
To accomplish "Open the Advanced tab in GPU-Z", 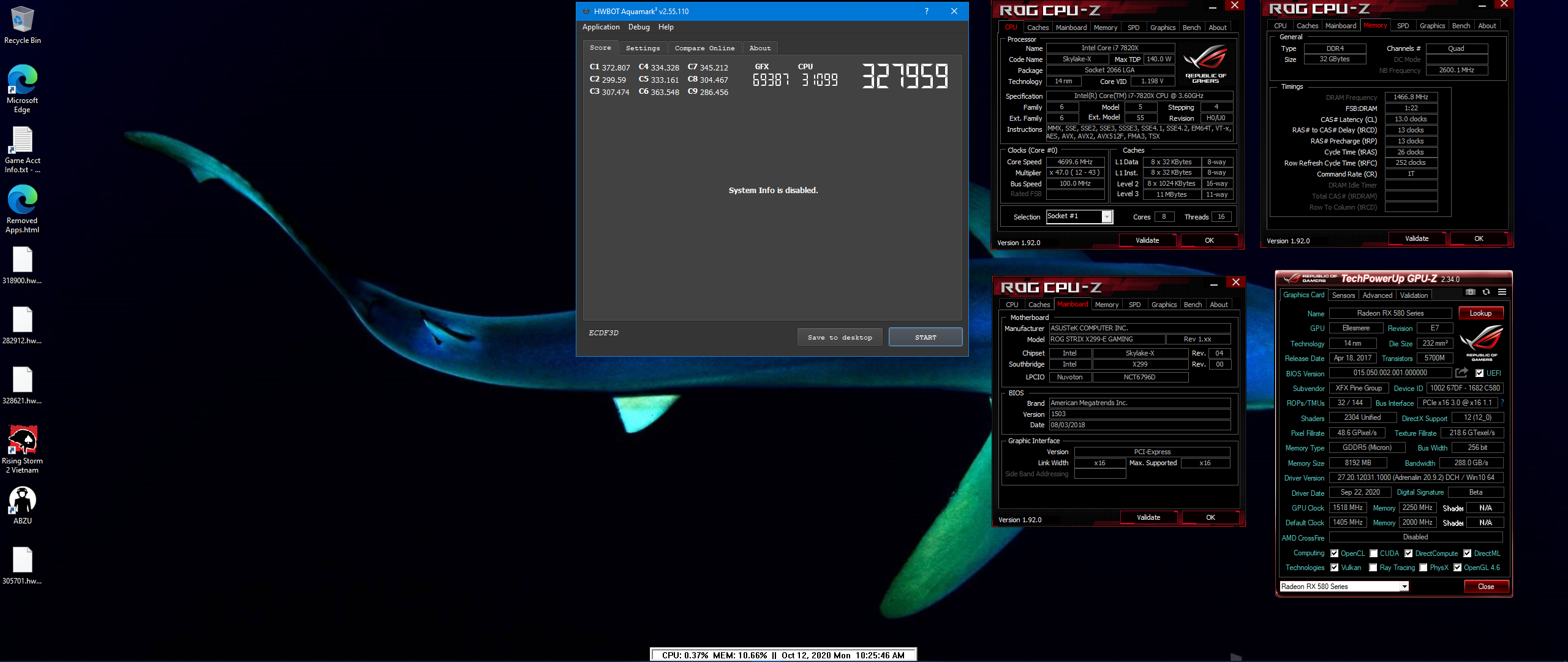I will pos(1377,295).
